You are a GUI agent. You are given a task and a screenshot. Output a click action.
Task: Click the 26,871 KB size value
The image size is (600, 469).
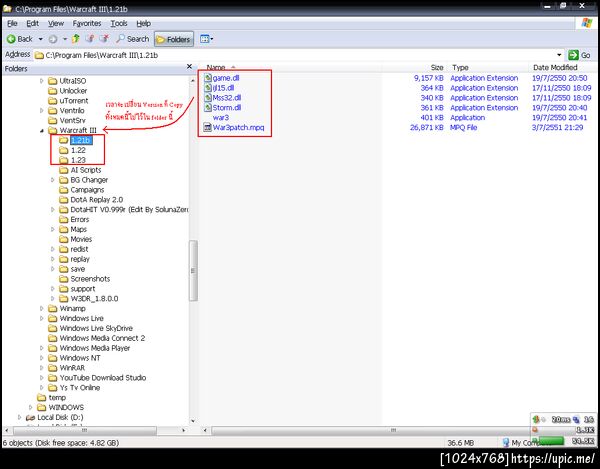[x=426, y=128]
